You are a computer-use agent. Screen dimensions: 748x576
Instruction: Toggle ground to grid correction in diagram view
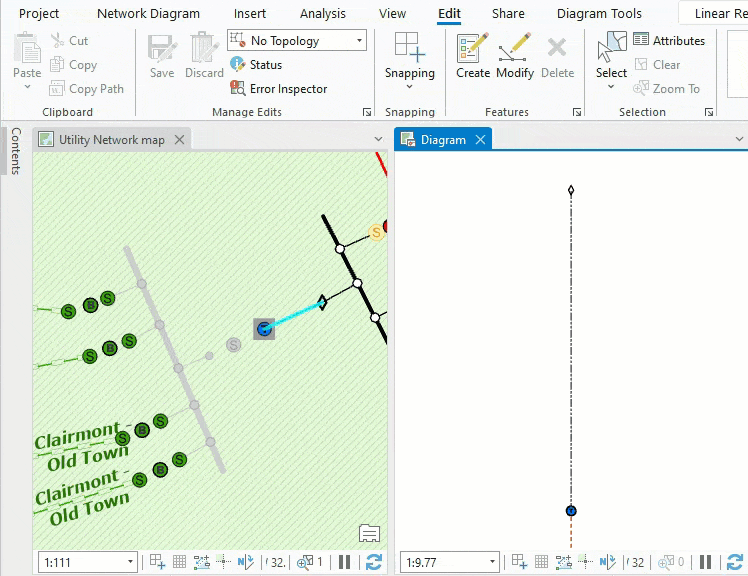pos(607,562)
